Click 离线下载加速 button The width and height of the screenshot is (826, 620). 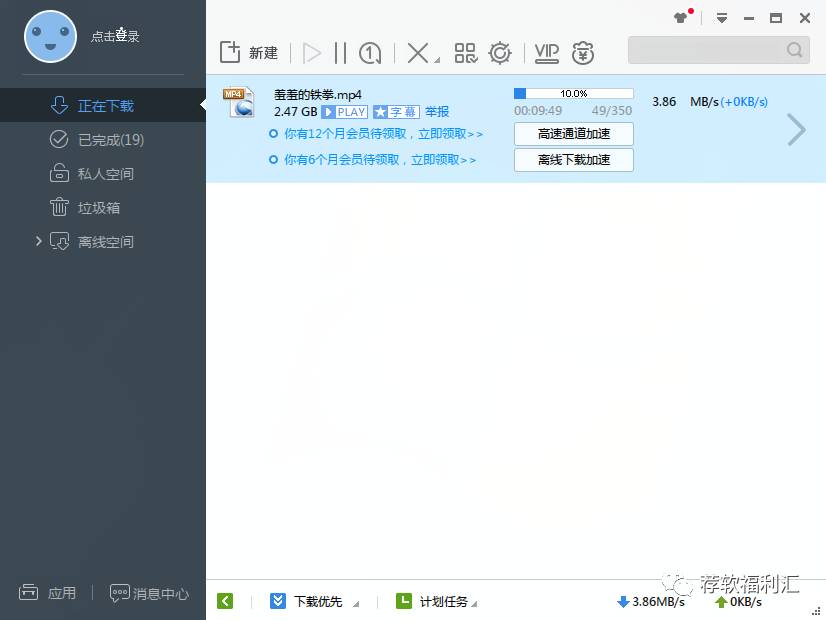pos(574,160)
